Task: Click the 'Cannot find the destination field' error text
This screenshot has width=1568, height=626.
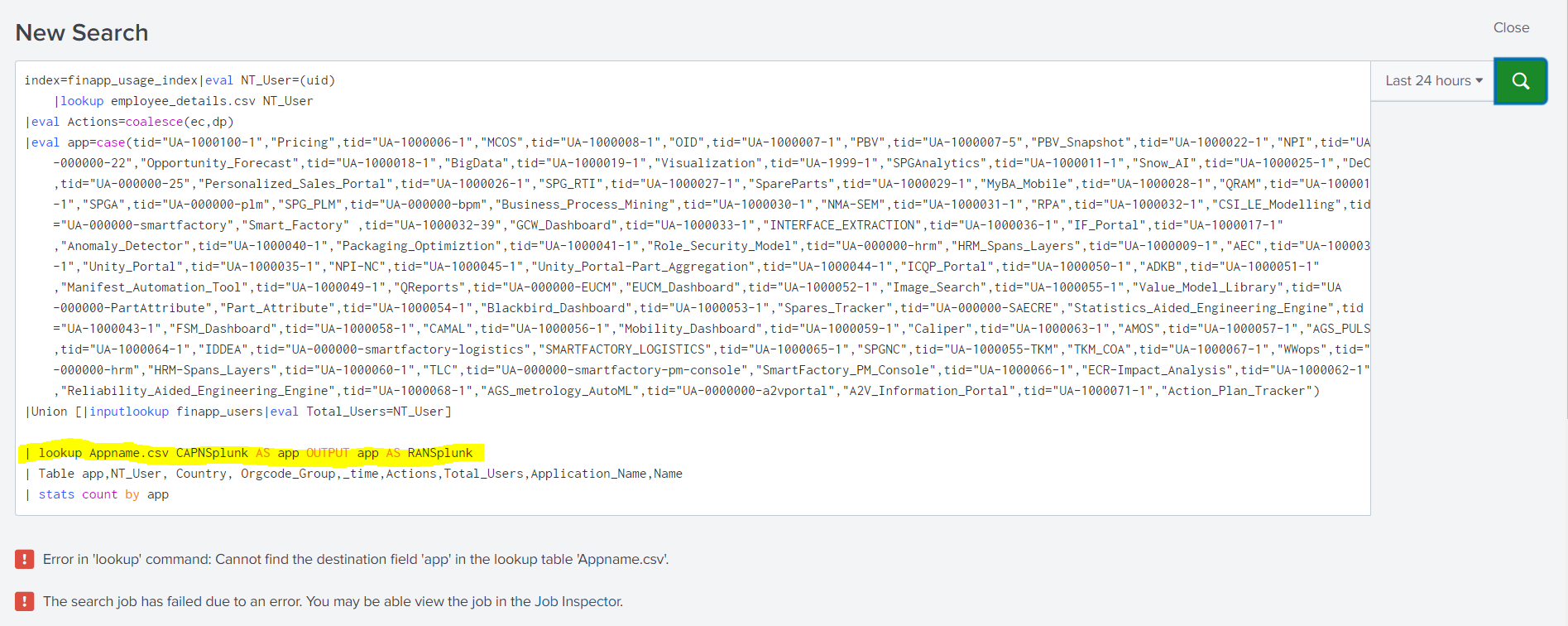Action: (x=356, y=560)
